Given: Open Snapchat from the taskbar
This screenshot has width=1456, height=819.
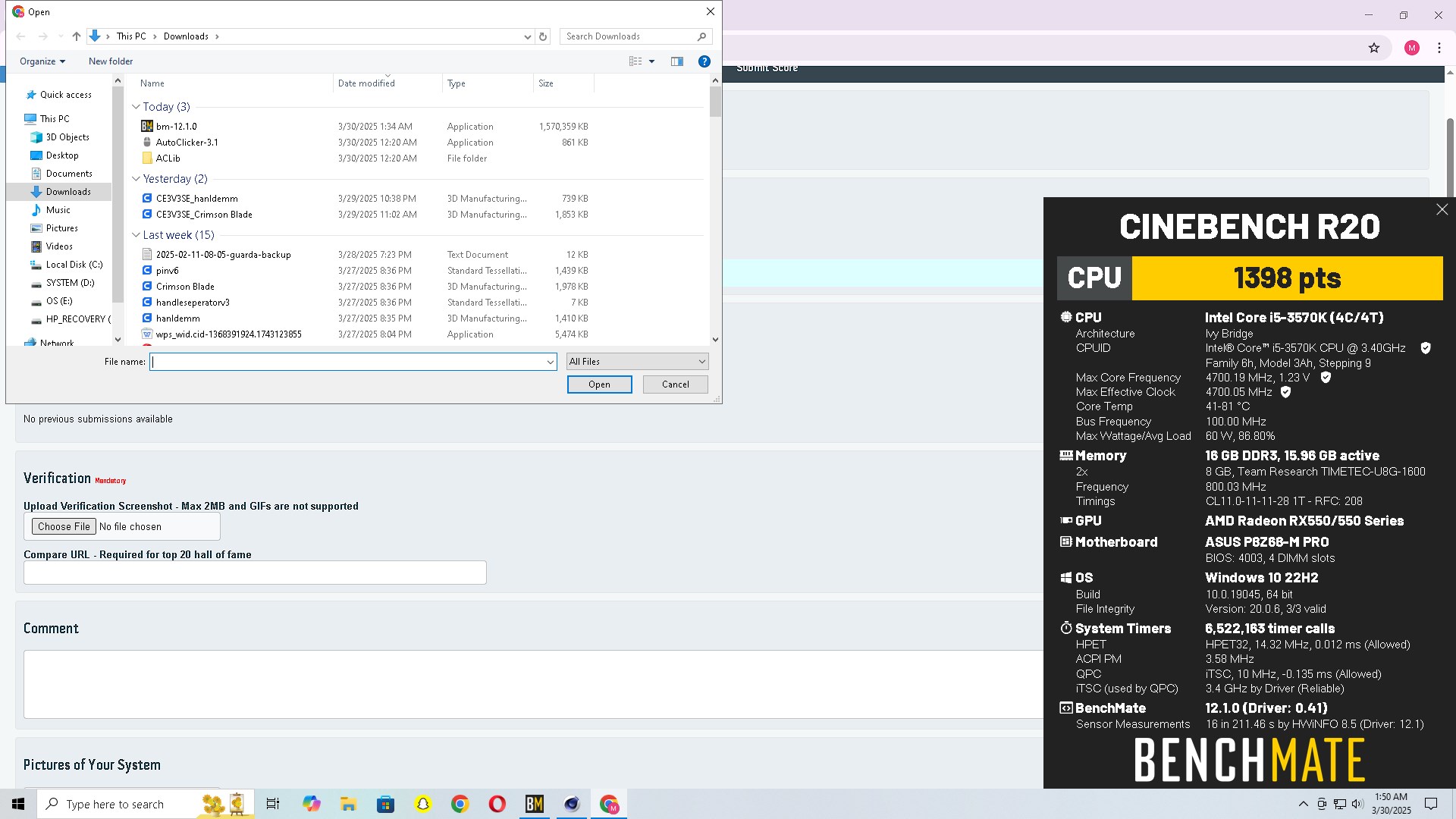Looking at the screenshot, I should (422, 804).
